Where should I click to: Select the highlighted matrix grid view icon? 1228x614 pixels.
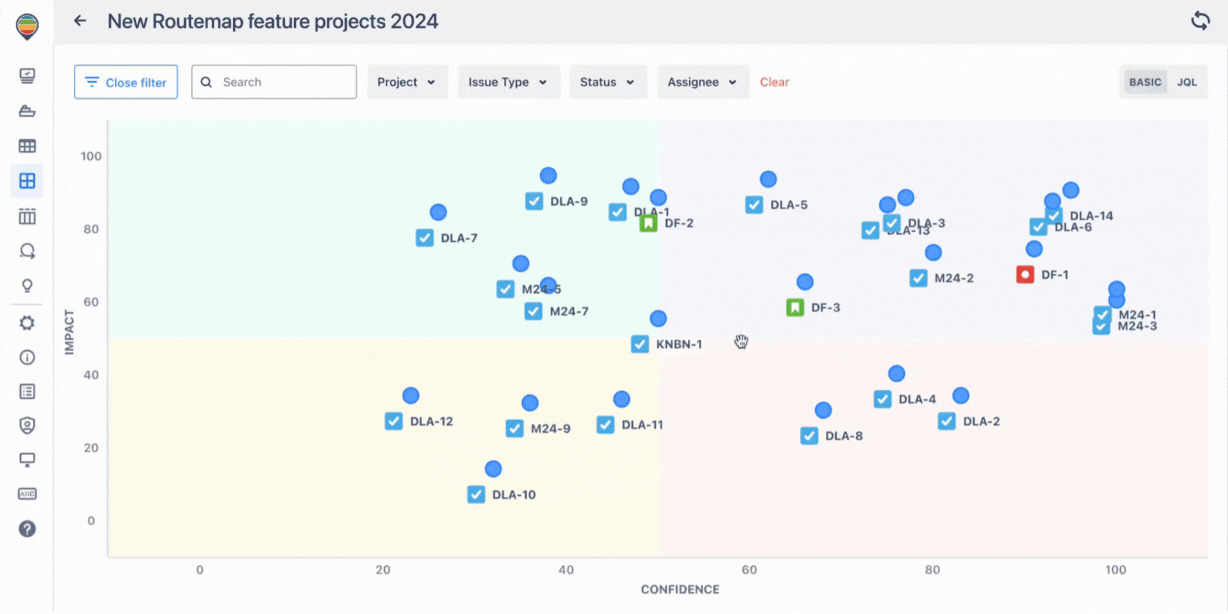pos(27,181)
